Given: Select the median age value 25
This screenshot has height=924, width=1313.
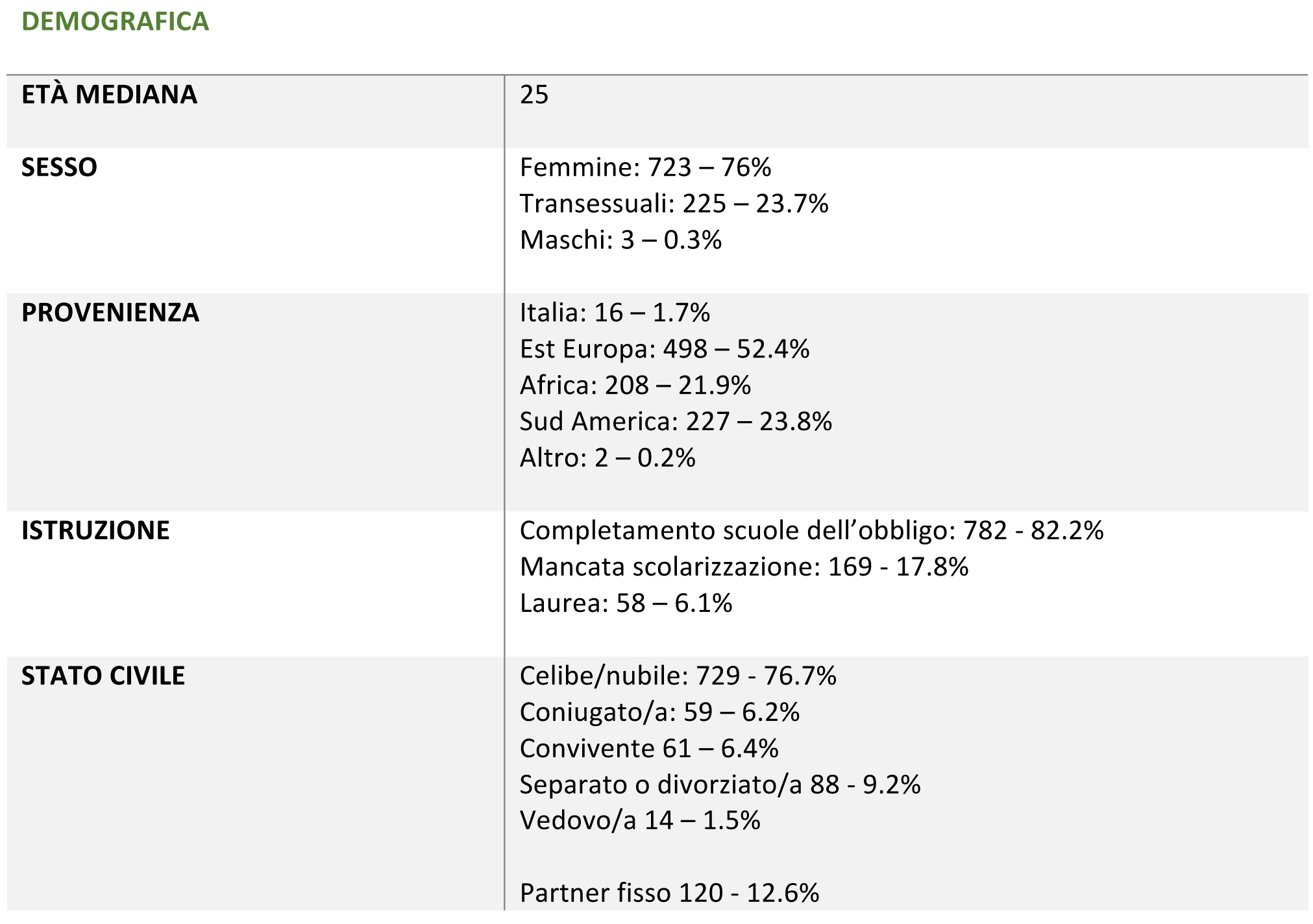Looking at the screenshot, I should tap(534, 95).
